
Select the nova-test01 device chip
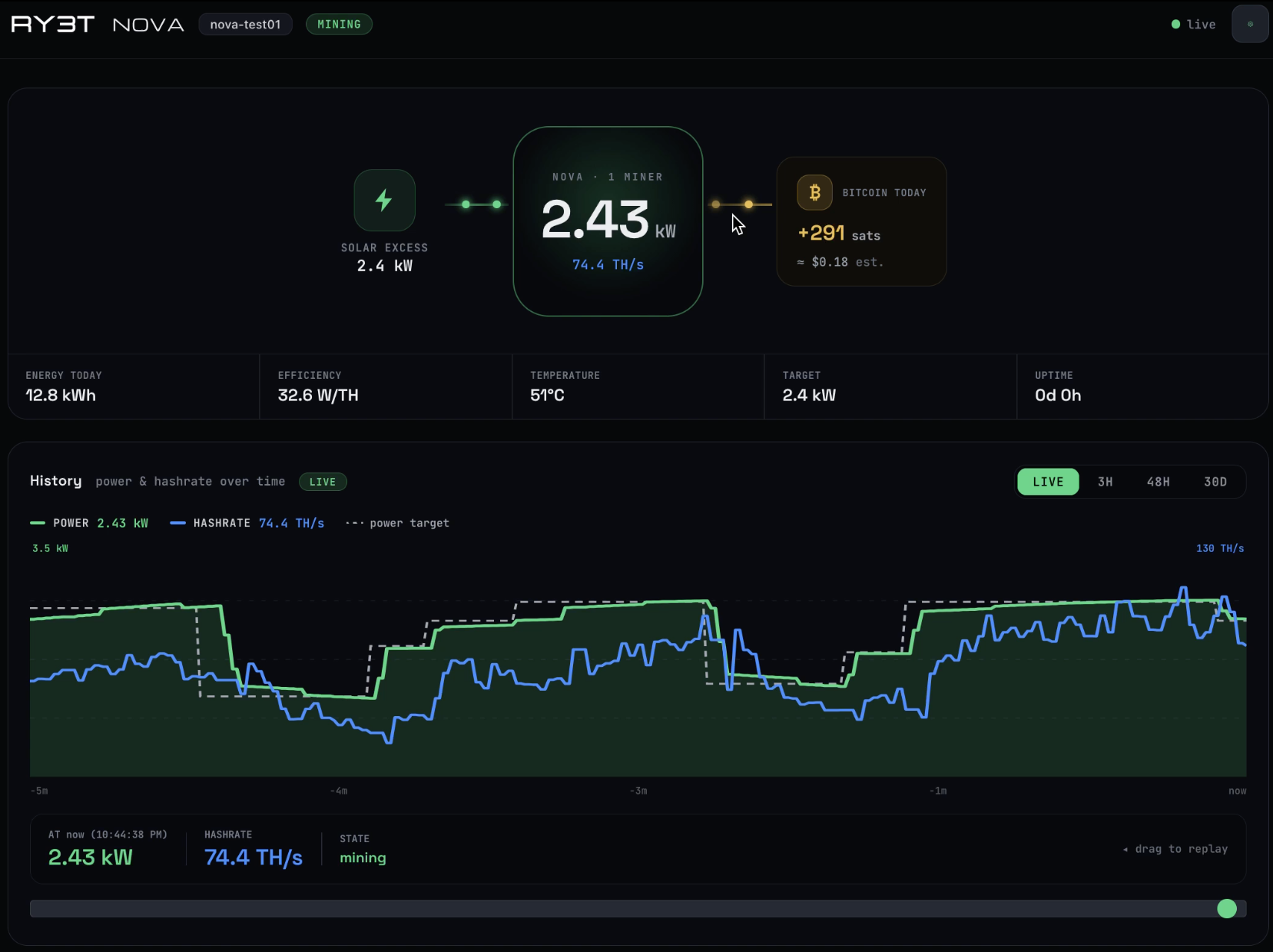tap(245, 25)
